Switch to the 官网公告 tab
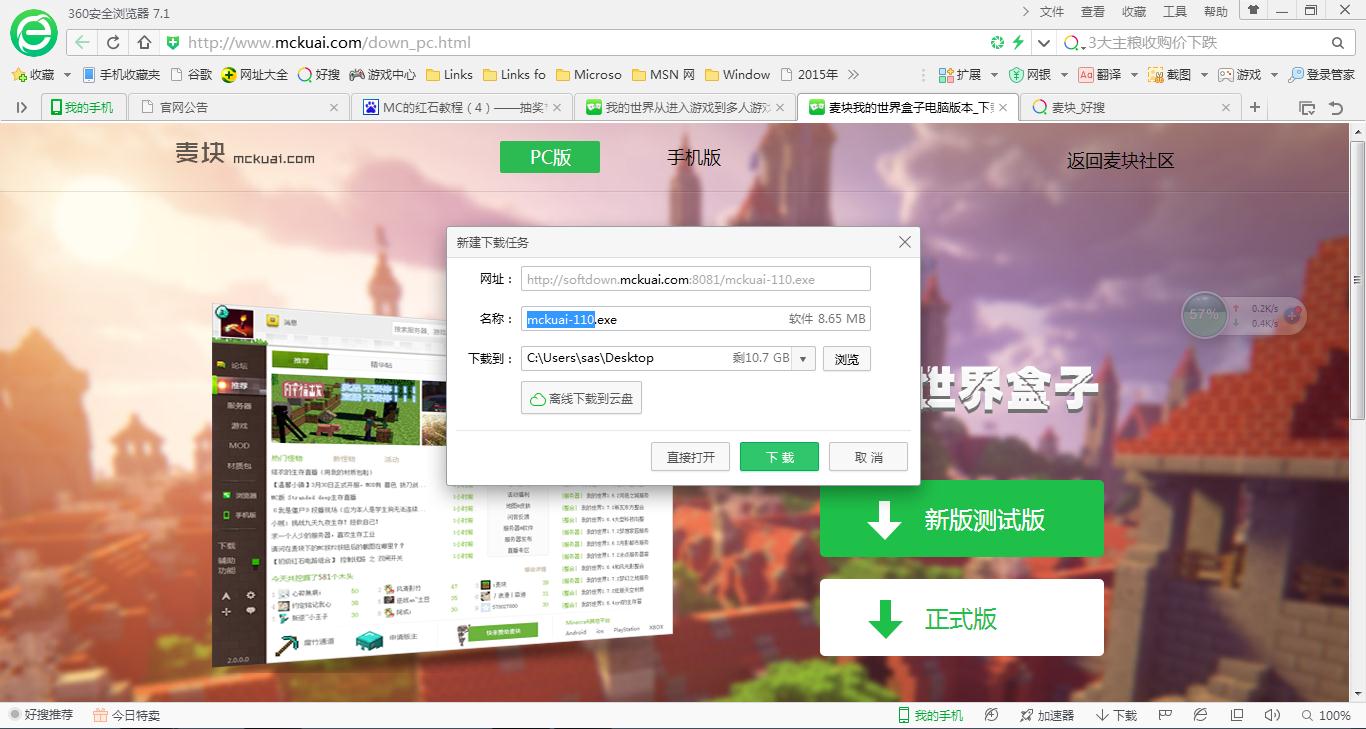Image resolution: width=1366 pixels, height=729 pixels. 240,107
